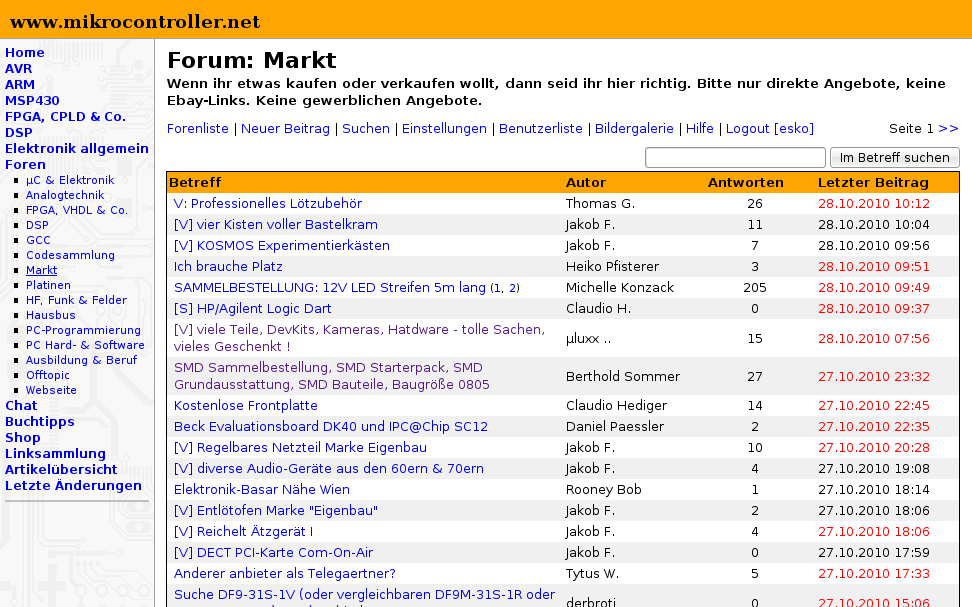Open the Hausbus forum
972x607 pixels.
pos(50,315)
